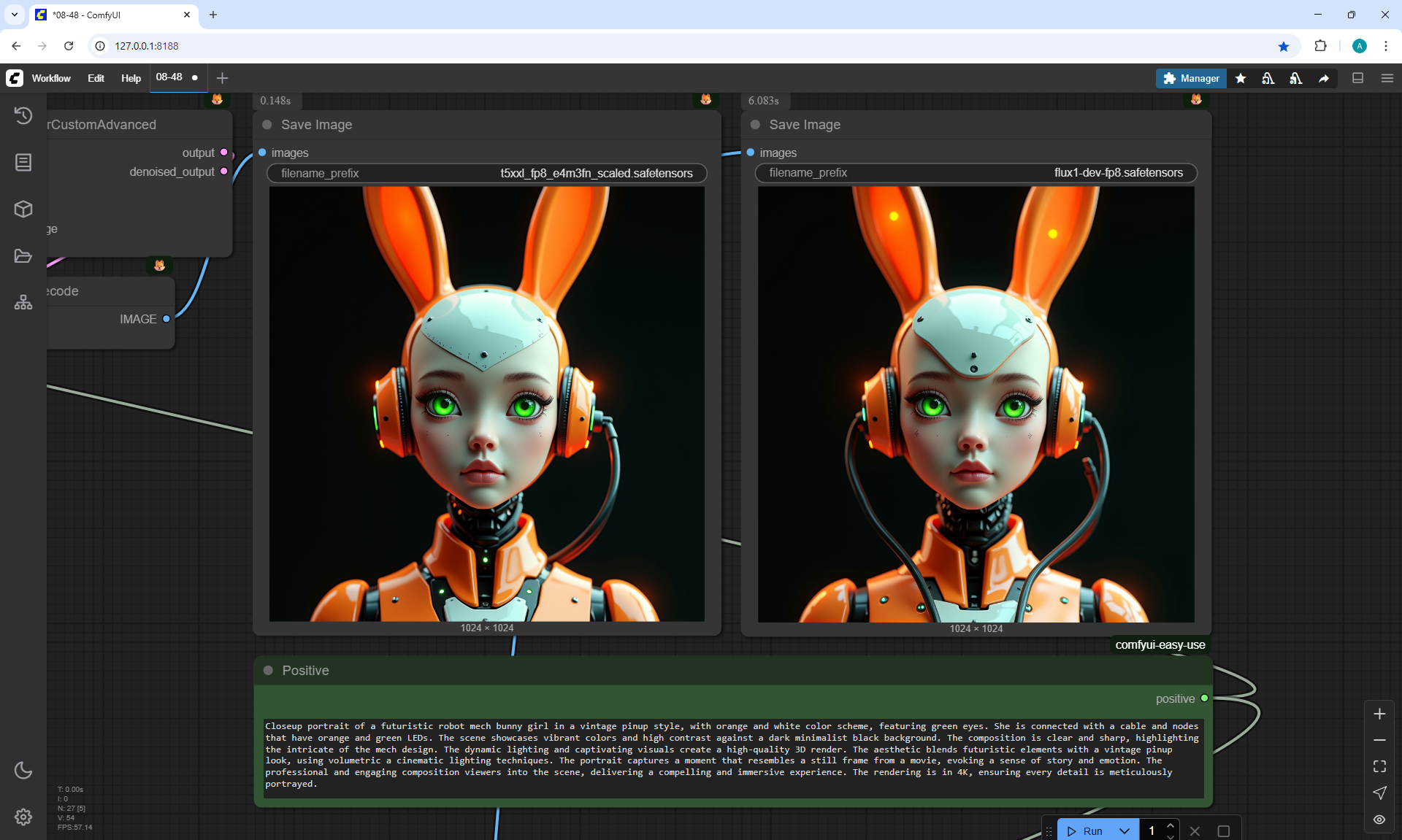This screenshot has width=1402, height=840.
Task: Click the Manager button
Action: [x=1191, y=78]
